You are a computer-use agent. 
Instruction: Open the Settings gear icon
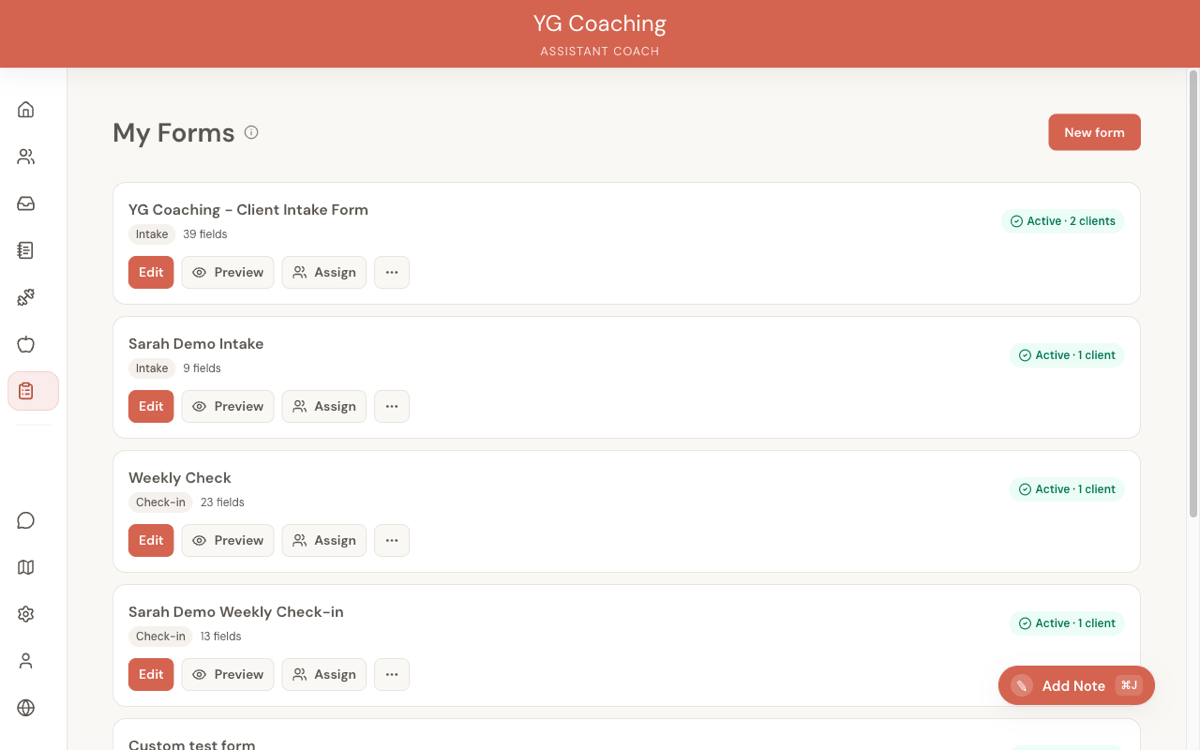[25, 613]
